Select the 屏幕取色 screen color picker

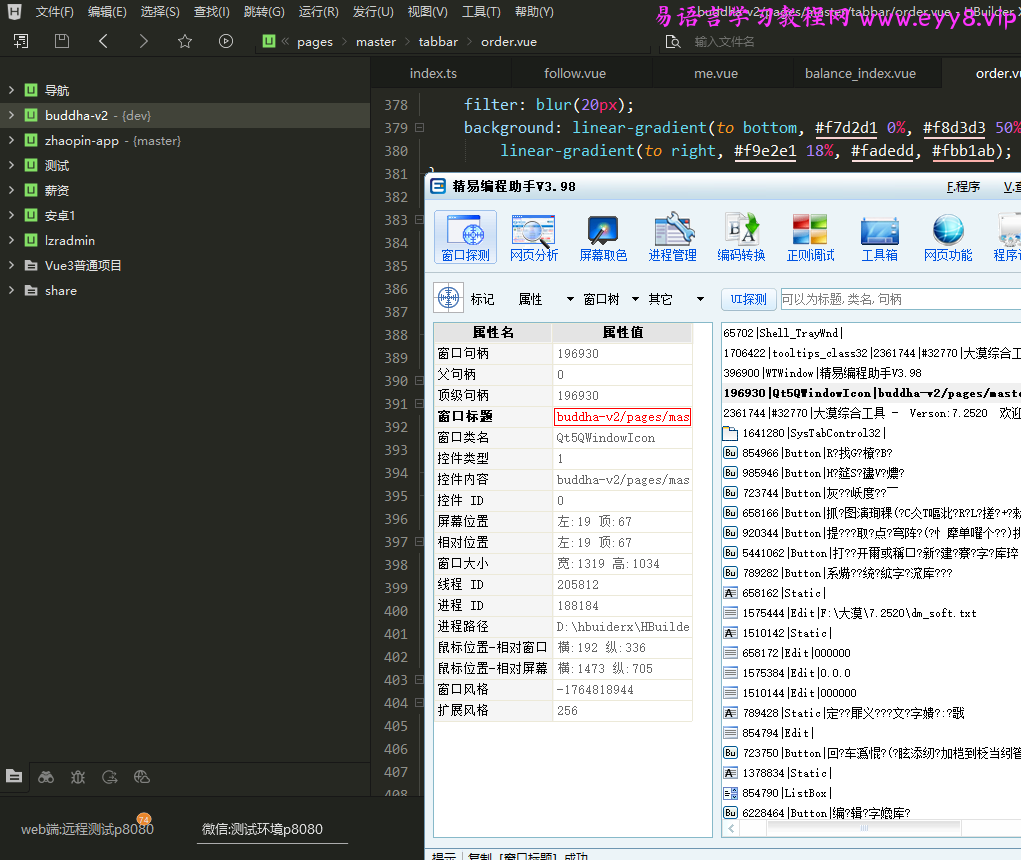coord(603,238)
